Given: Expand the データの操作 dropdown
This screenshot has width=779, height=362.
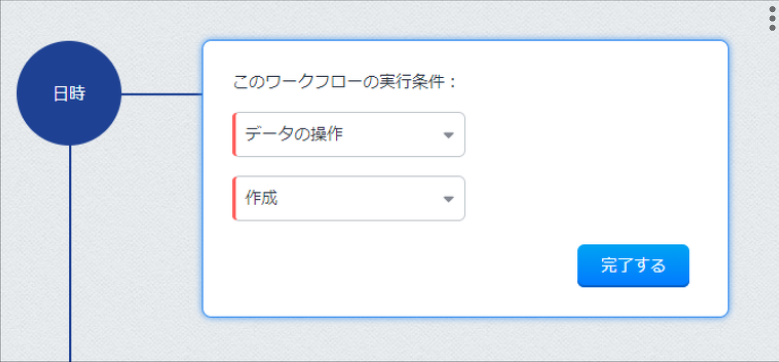Looking at the screenshot, I should pos(349,135).
